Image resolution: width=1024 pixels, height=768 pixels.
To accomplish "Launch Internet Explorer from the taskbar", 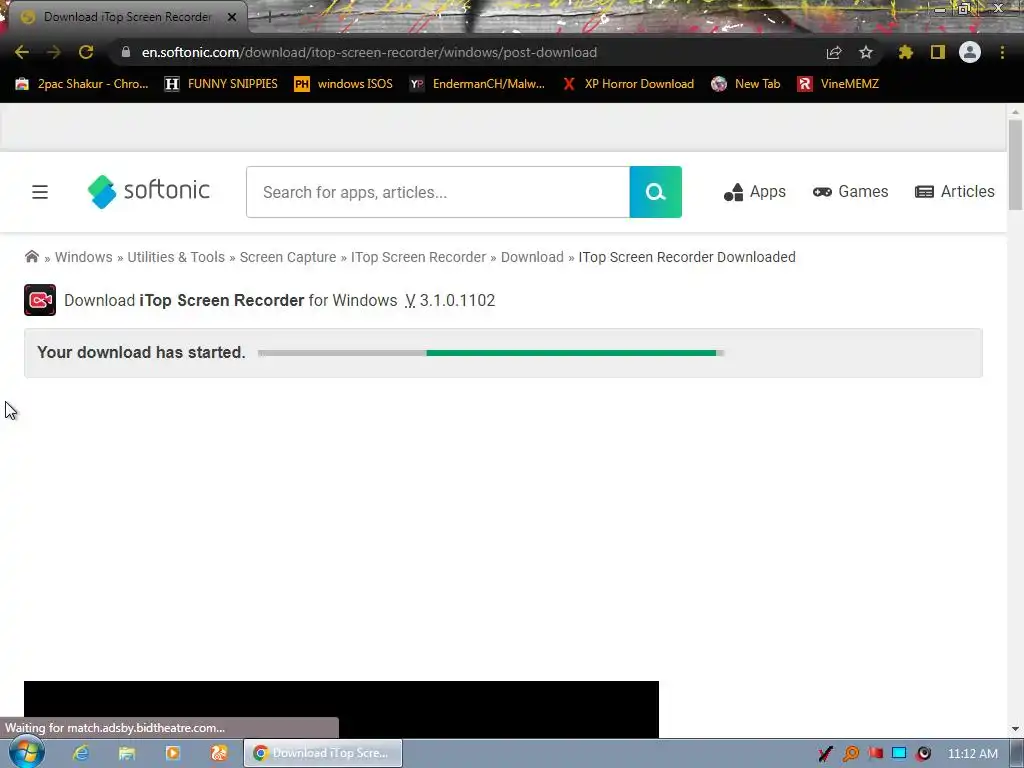I will coord(81,754).
